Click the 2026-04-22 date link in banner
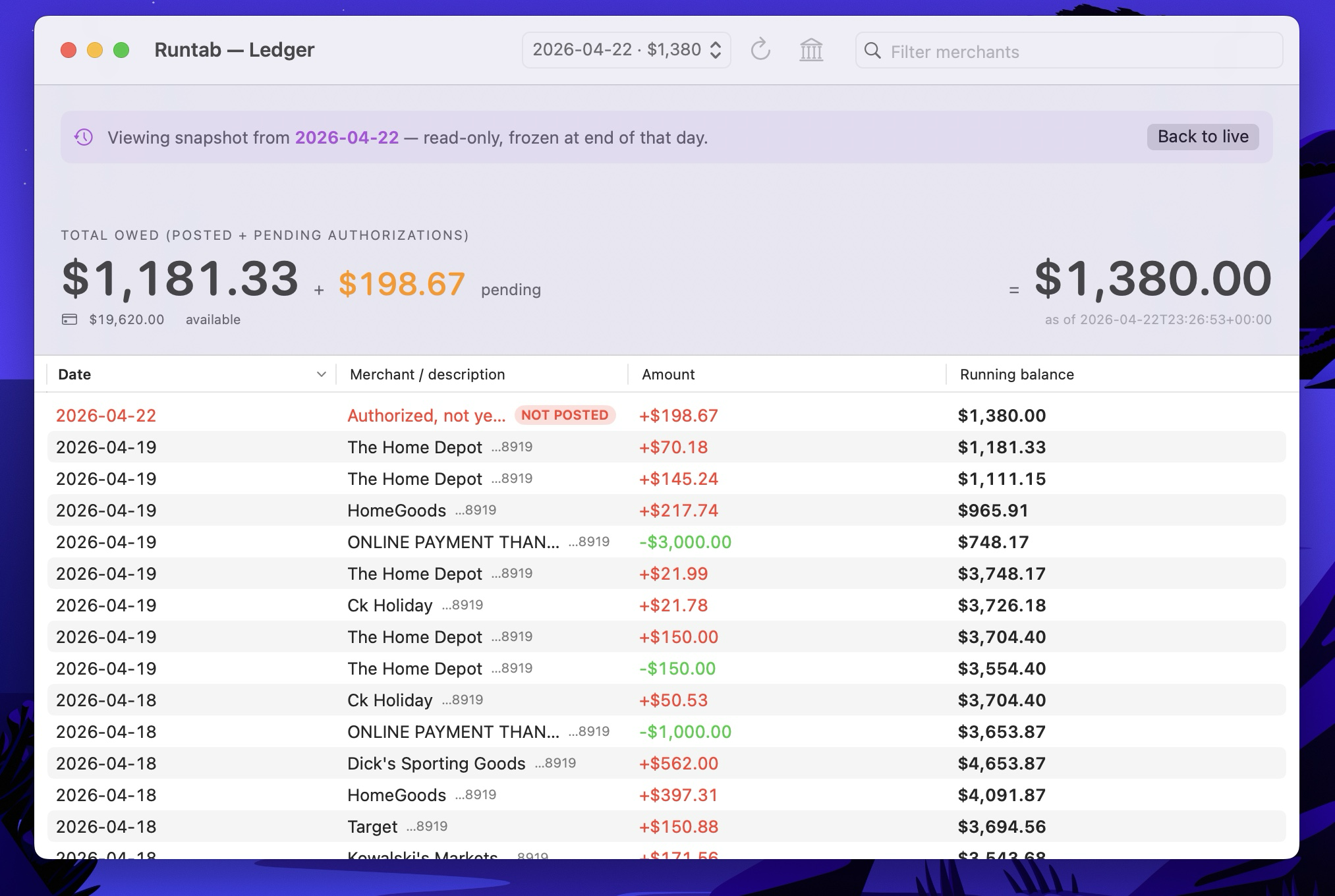The width and height of the screenshot is (1335, 896). click(x=347, y=138)
